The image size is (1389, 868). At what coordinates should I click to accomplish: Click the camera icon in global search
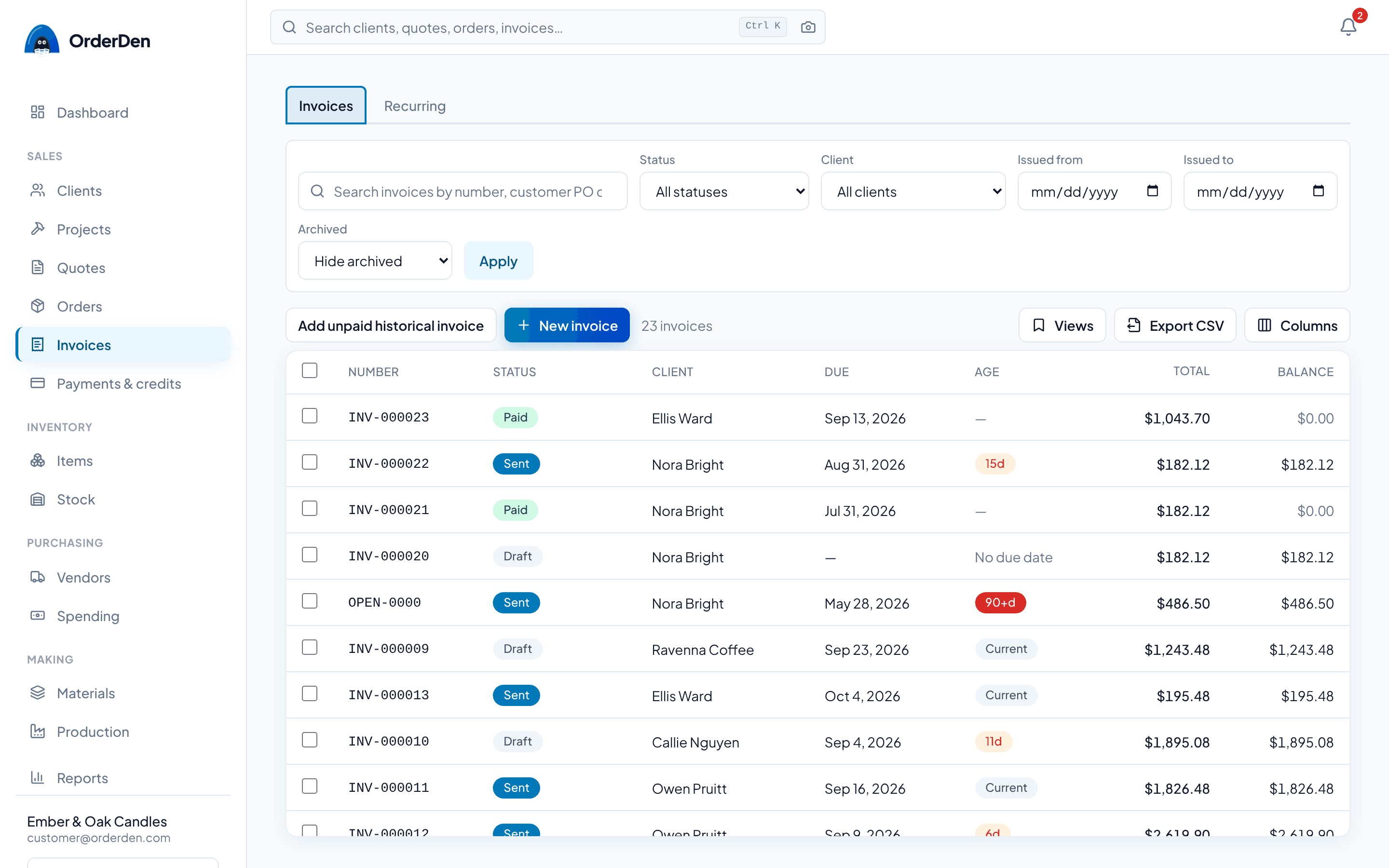(x=807, y=27)
